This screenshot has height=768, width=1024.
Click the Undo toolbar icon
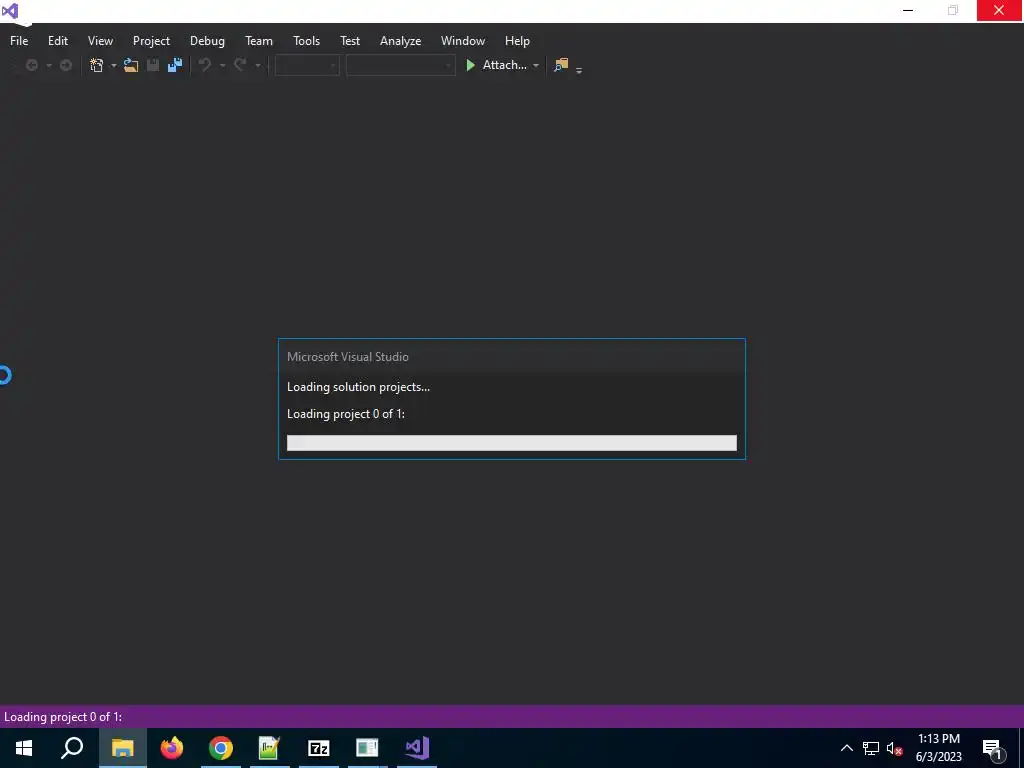coord(205,65)
